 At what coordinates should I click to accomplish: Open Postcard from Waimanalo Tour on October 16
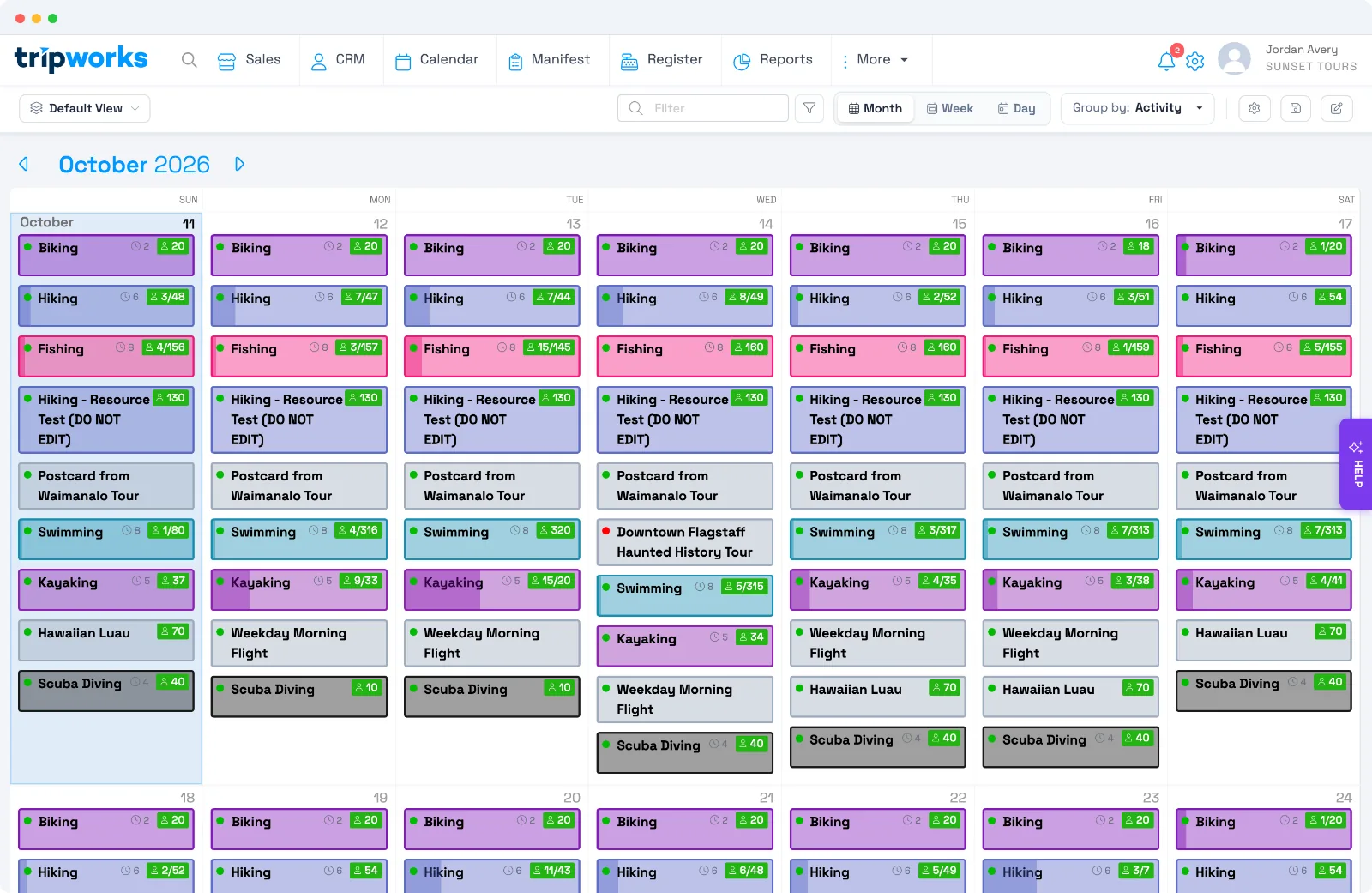point(1071,486)
